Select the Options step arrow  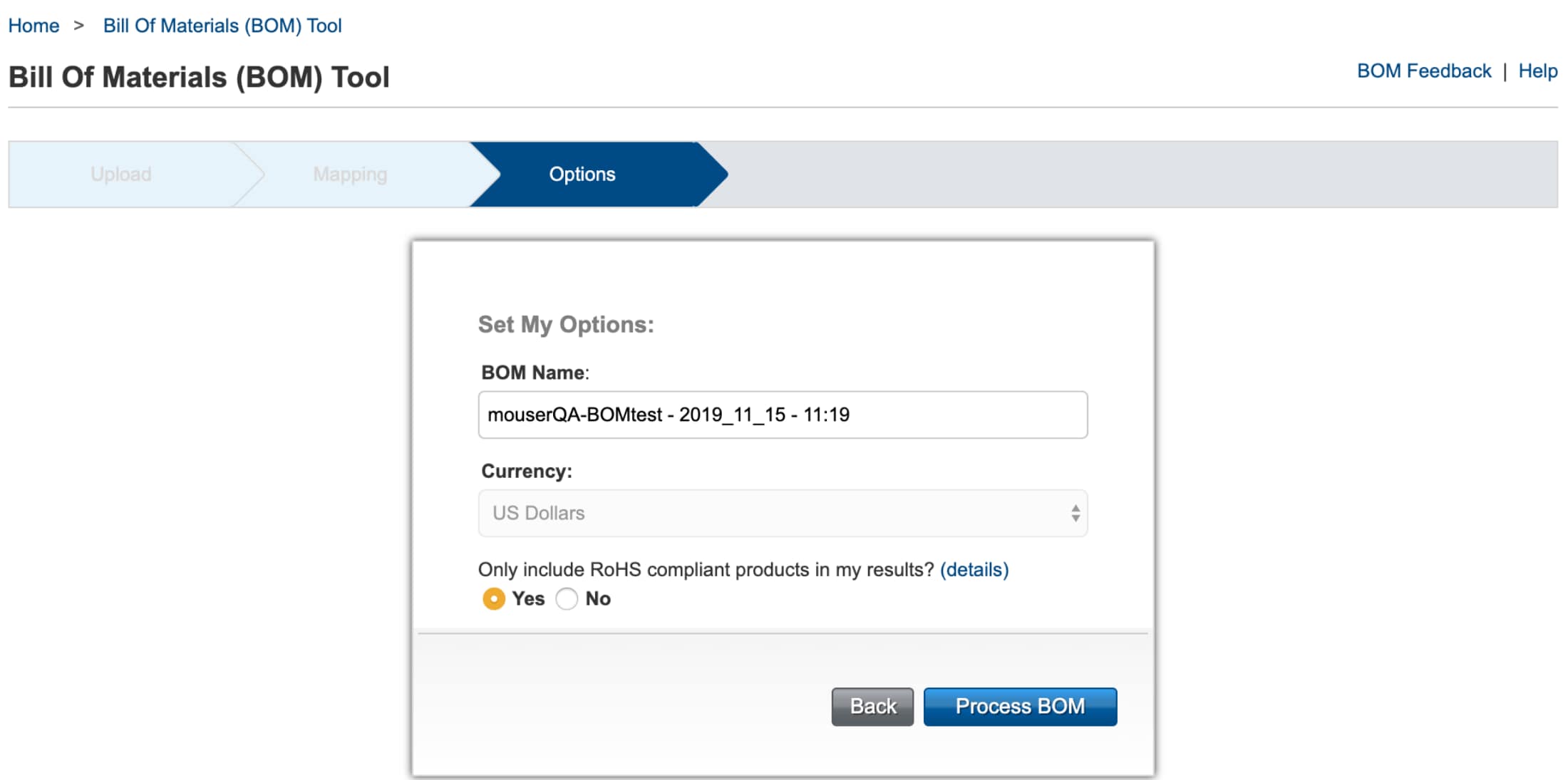point(582,175)
